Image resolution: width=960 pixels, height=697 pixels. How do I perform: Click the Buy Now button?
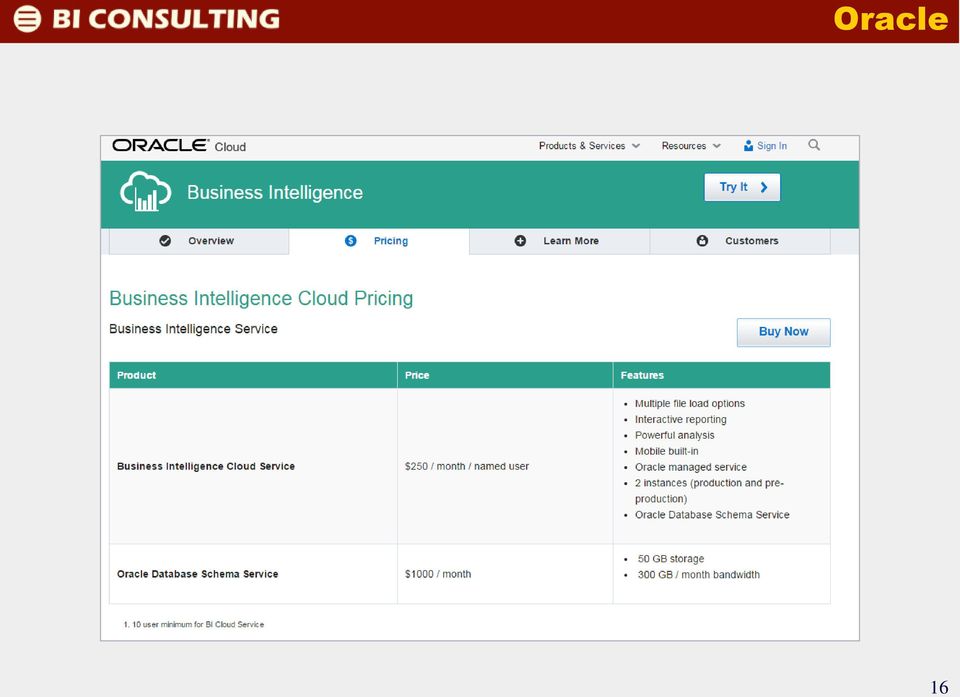[784, 332]
